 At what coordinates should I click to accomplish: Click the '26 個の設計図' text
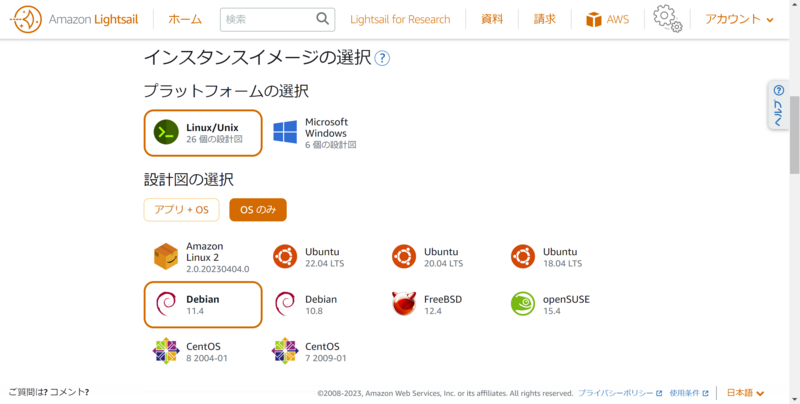point(214,139)
